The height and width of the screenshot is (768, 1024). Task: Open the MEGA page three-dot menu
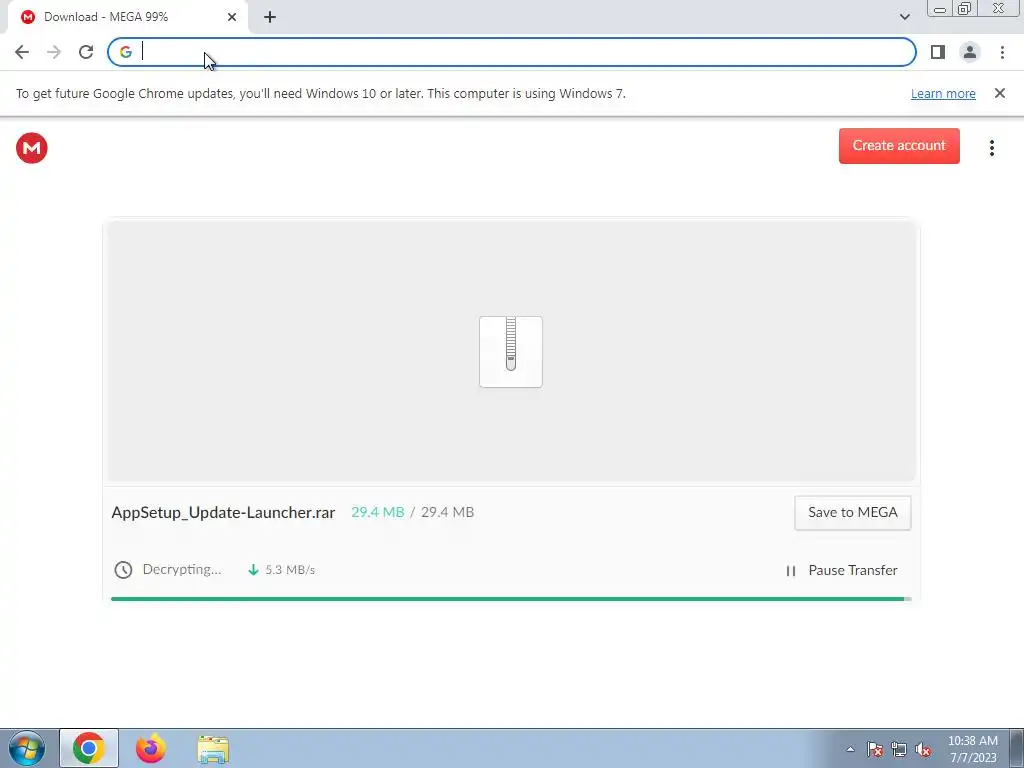point(991,148)
